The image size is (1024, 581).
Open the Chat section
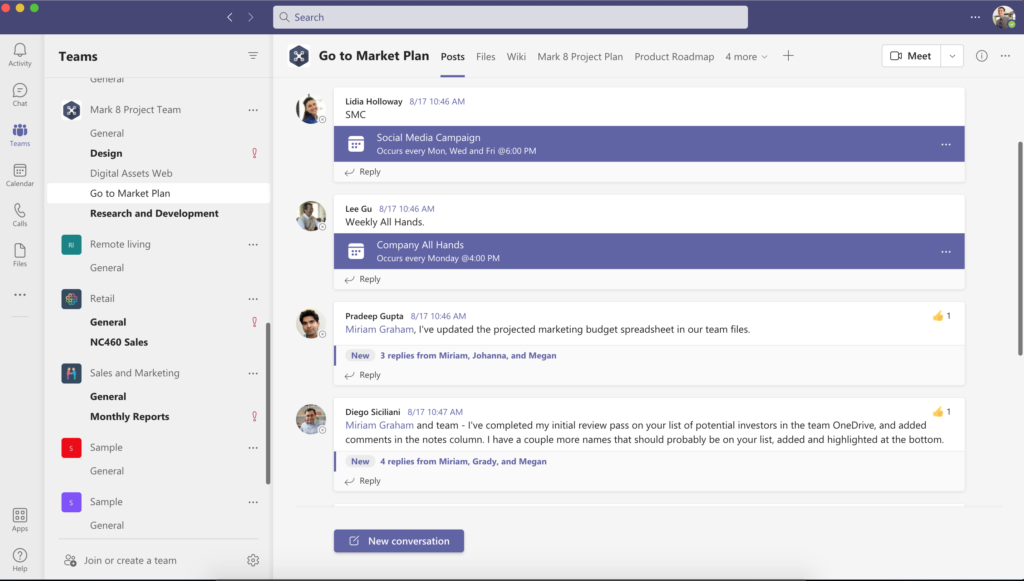[x=20, y=95]
